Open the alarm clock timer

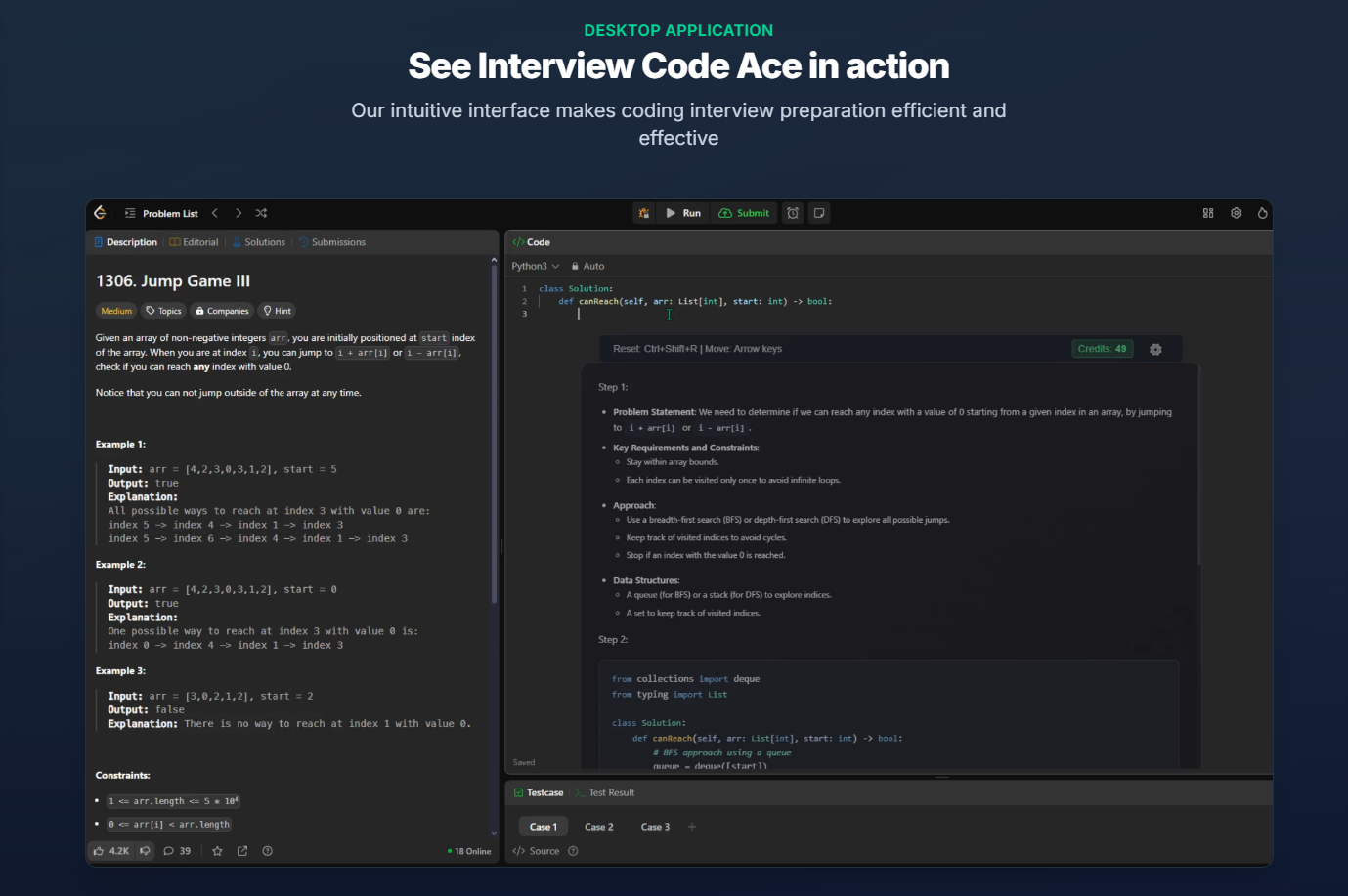point(793,213)
